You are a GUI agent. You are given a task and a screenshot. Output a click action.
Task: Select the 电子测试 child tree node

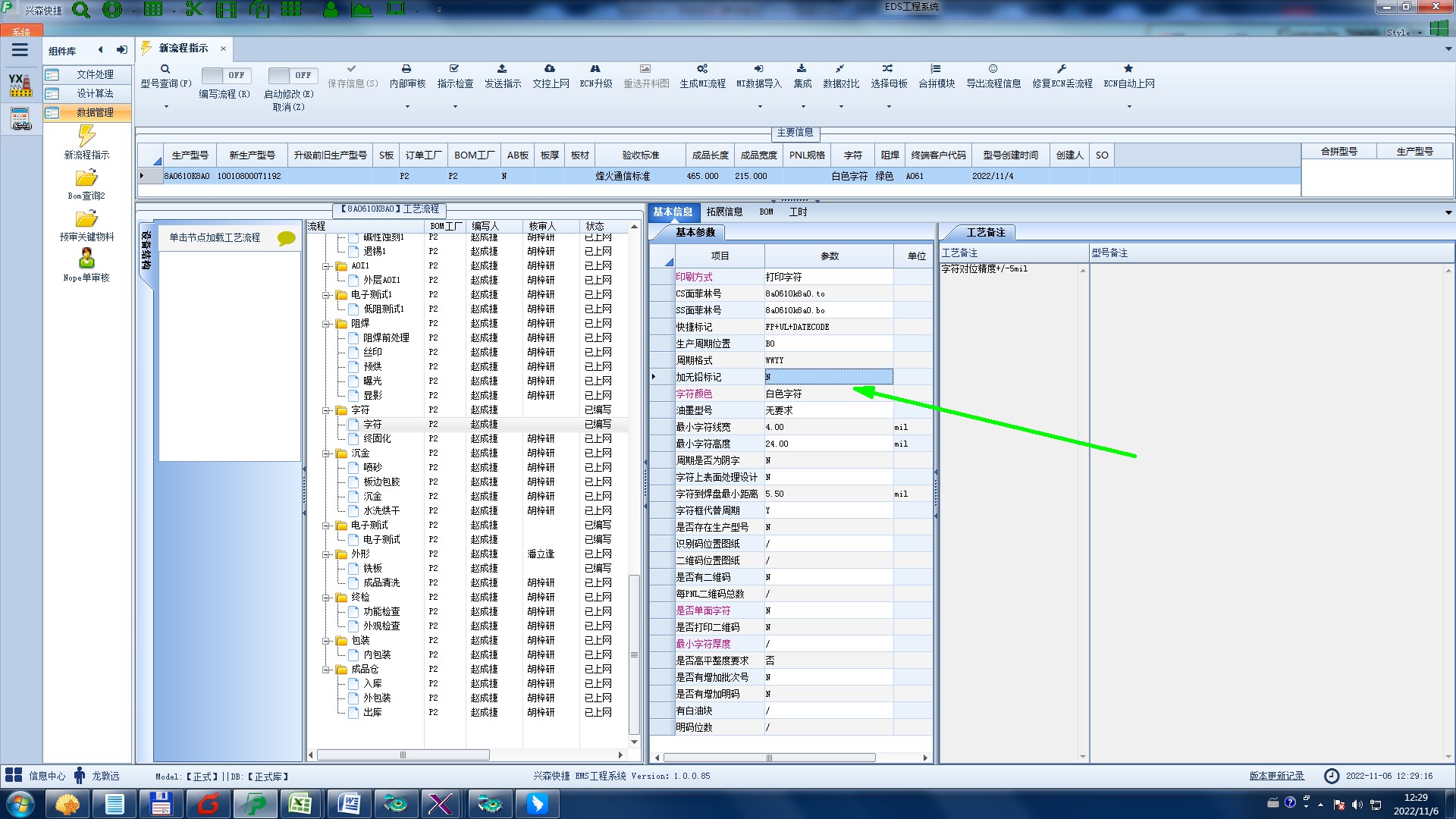click(x=381, y=540)
